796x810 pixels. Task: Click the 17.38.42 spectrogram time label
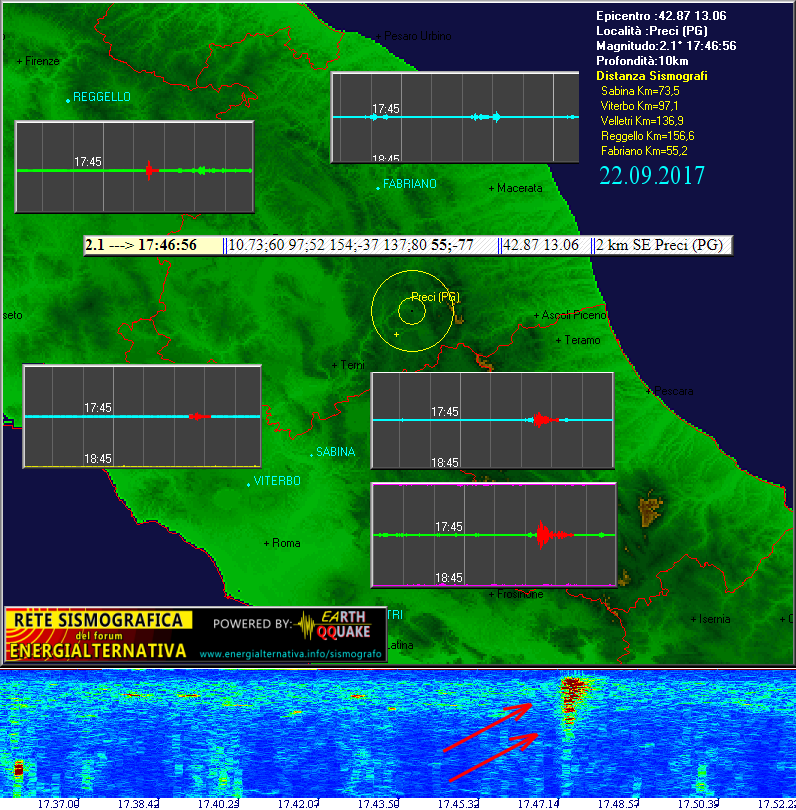[138, 804]
